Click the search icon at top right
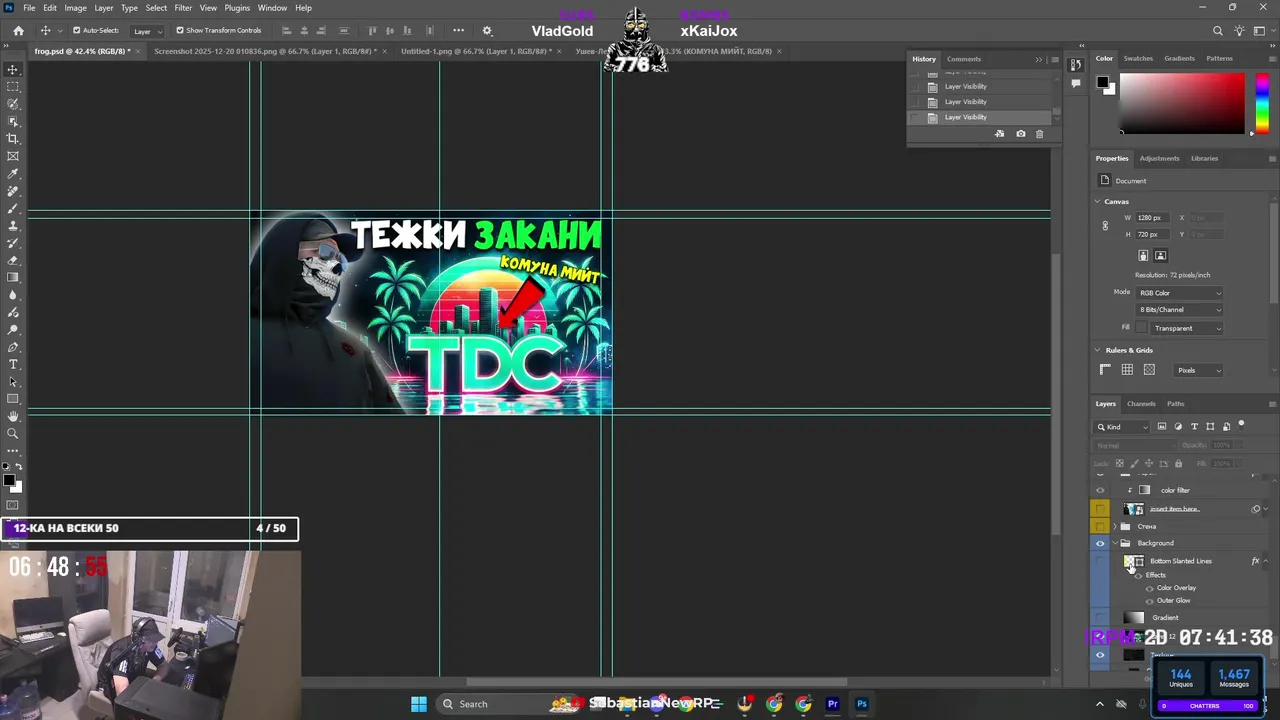Screen dimensions: 1280x720 pos(1217,31)
